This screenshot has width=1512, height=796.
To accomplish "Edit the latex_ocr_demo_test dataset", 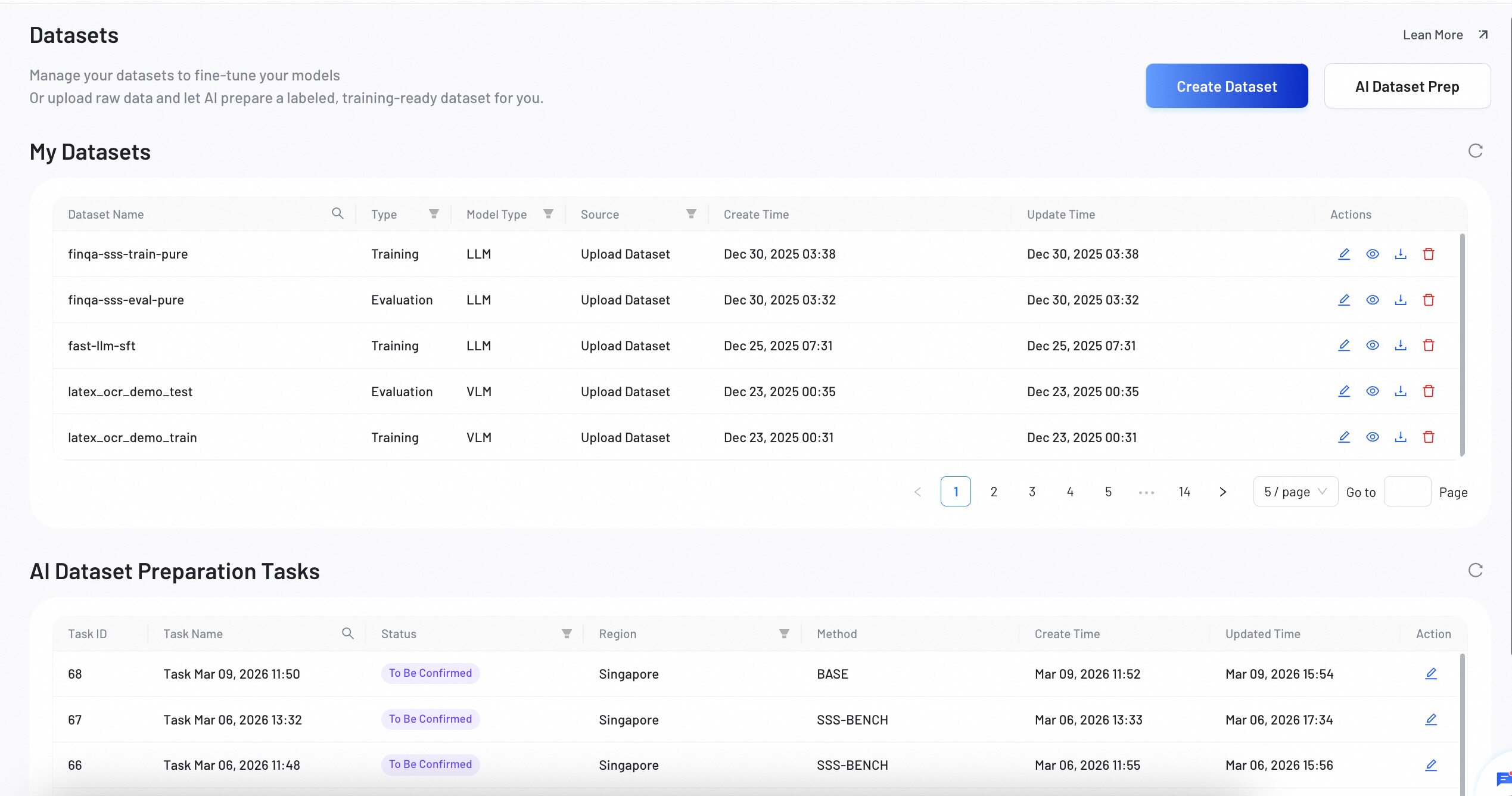I will (x=1344, y=391).
